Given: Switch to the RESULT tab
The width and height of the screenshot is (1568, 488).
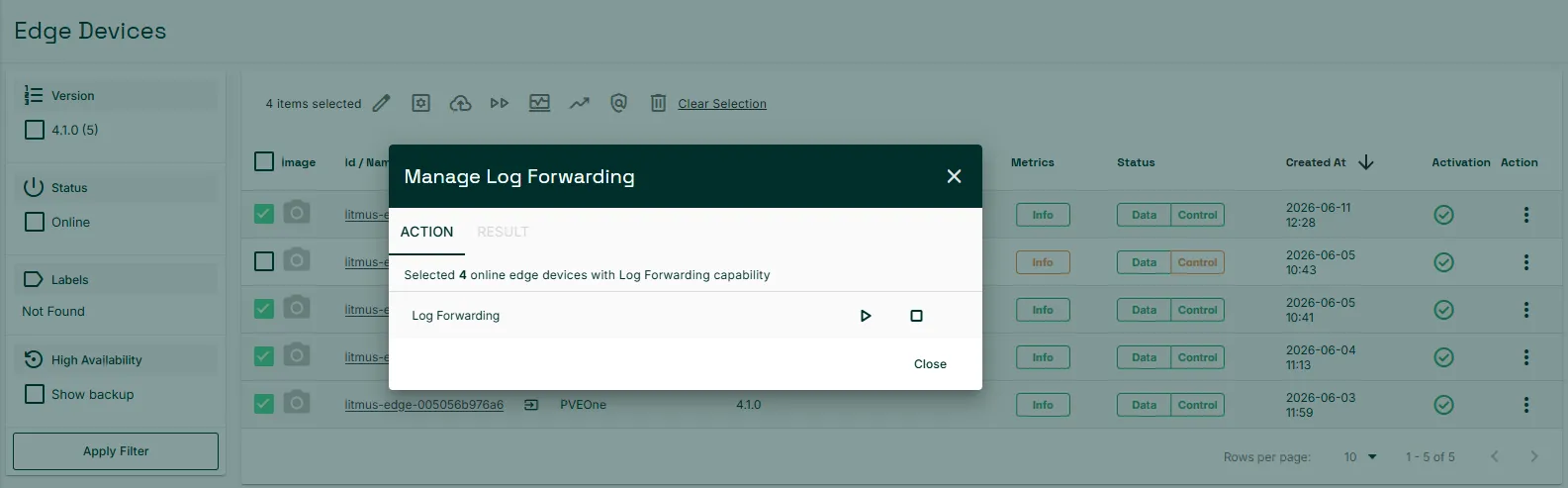Looking at the screenshot, I should point(503,232).
